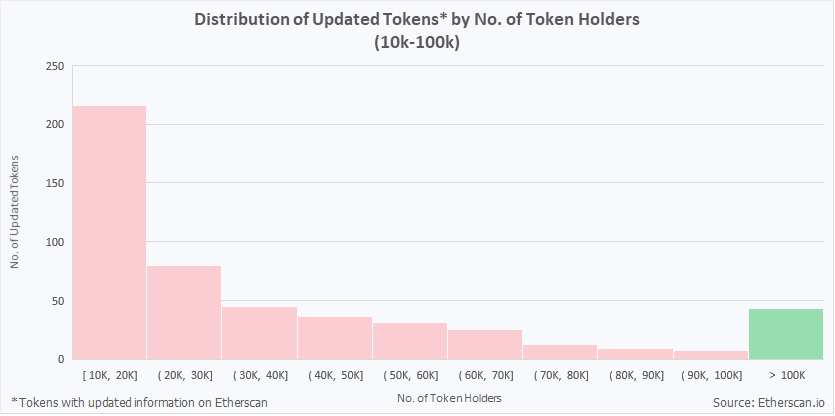Select the 20K-30K histogram bar
The image size is (835, 416).
tap(184, 312)
